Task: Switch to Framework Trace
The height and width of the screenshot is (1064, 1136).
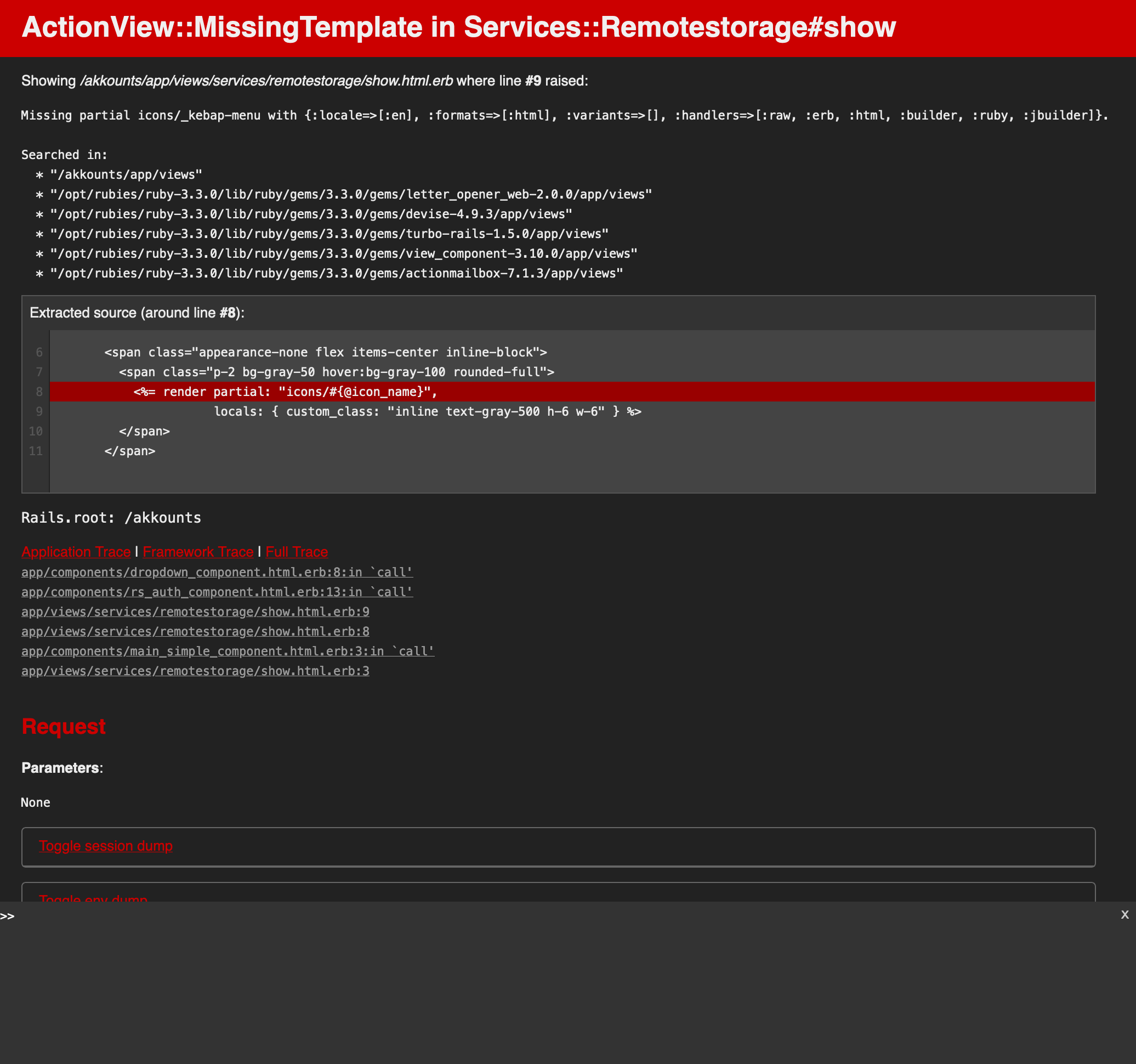Action: coord(198,552)
